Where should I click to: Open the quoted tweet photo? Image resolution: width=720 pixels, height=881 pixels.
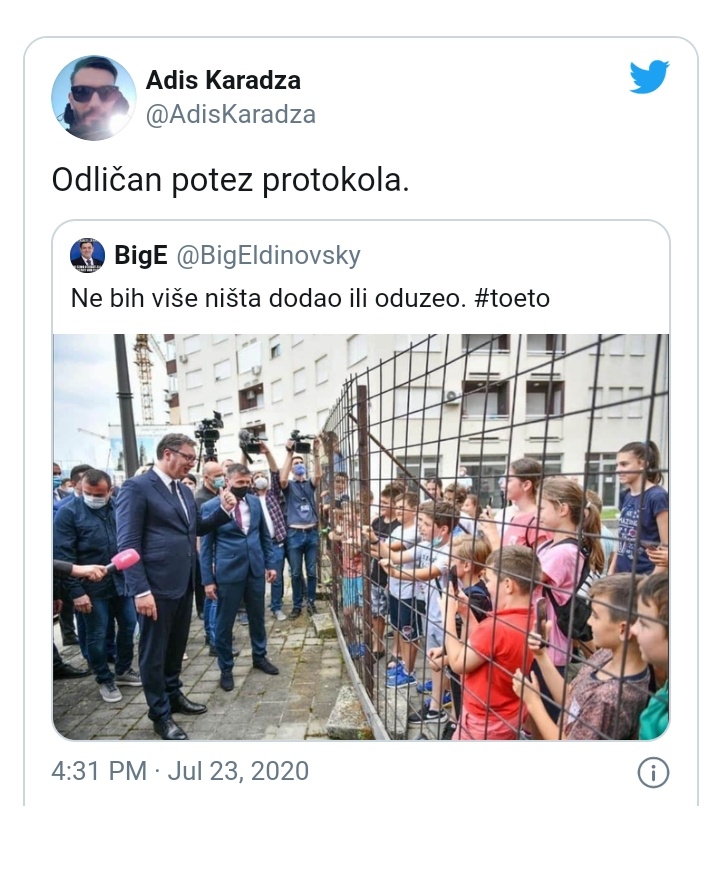(x=361, y=537)
